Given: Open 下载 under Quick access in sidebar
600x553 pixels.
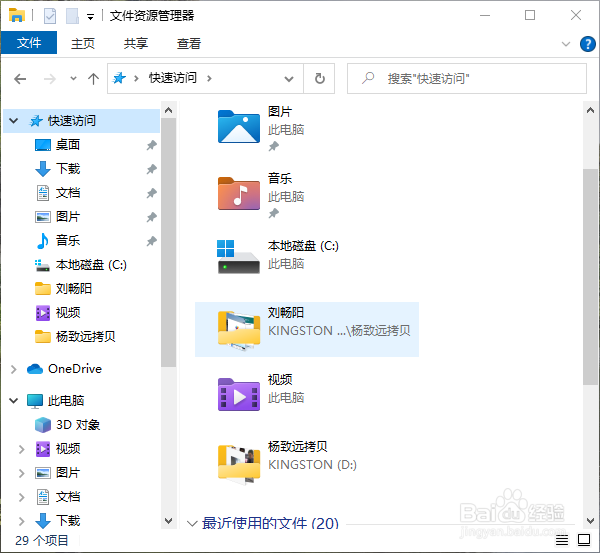Looking at the screenshot, I should click(x=68, y=169).
